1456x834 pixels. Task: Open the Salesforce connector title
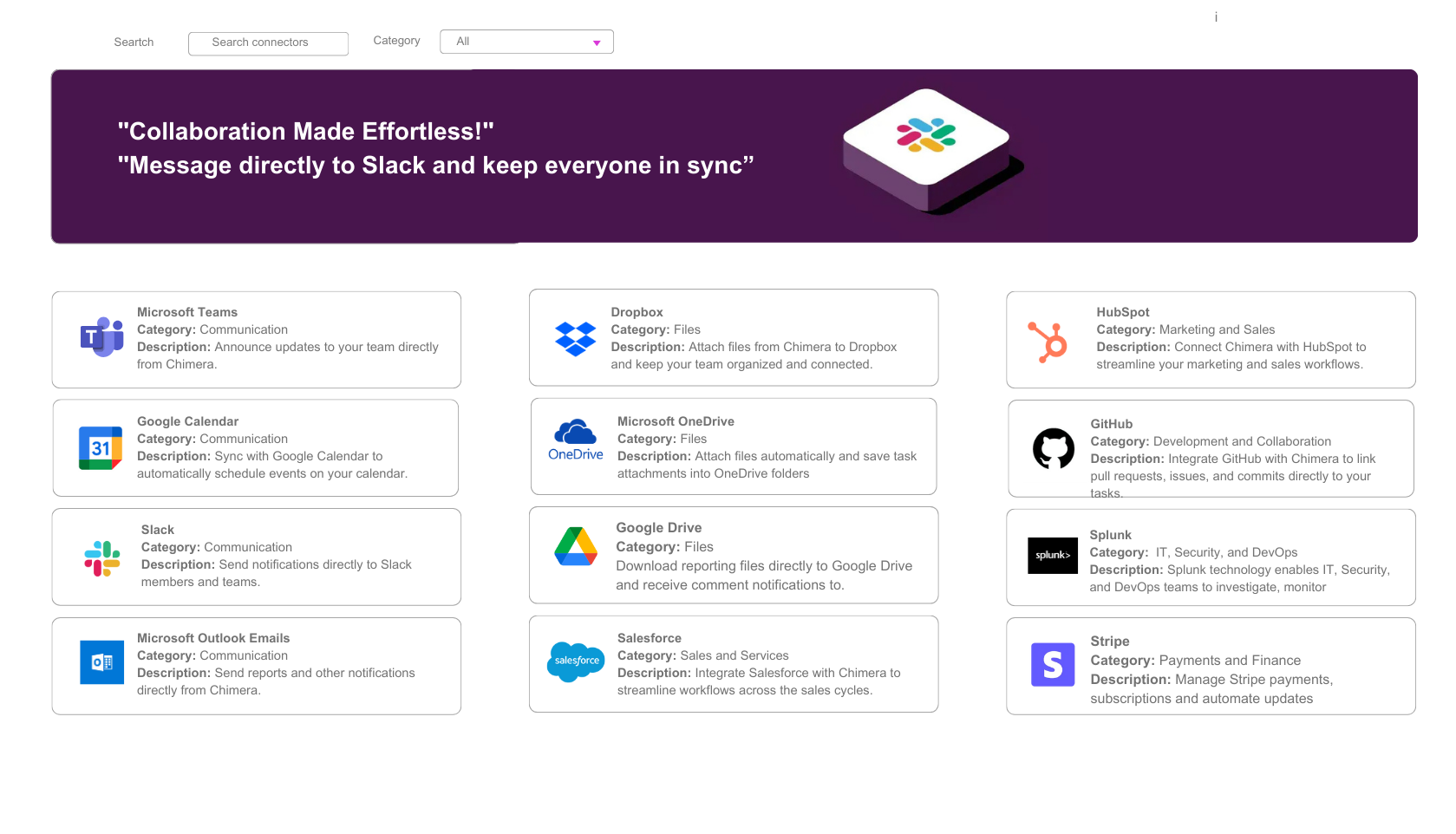[650, 638]
